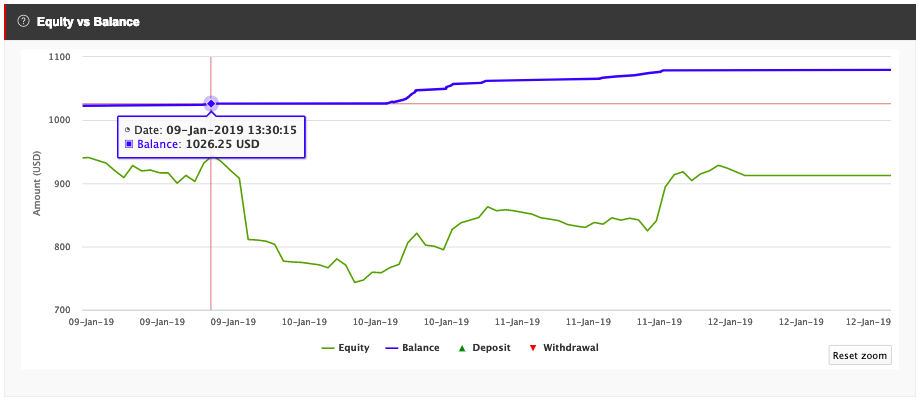Click the 1100 y-axis label
This screenshot has height=402, width=921.
pyautogui.click(x=60, y=57)
